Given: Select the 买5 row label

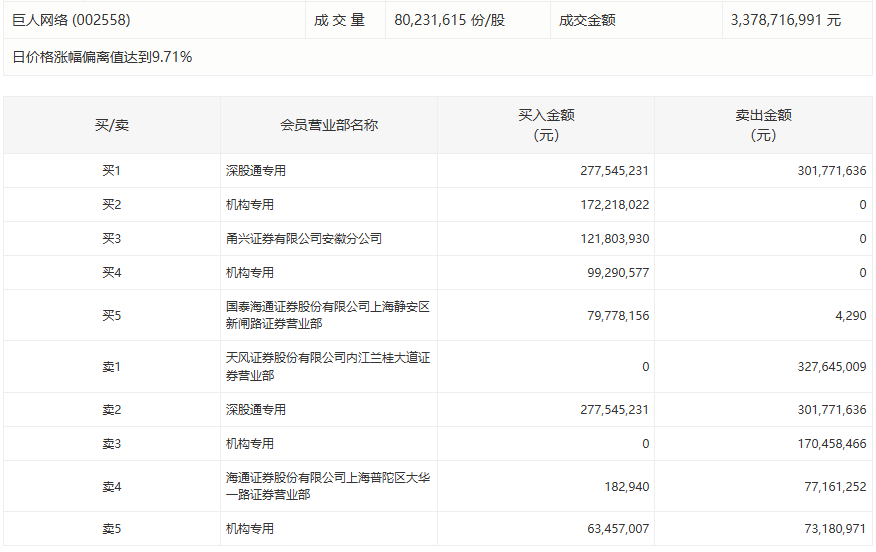Looking at the screenshot, I should (112, 316).
